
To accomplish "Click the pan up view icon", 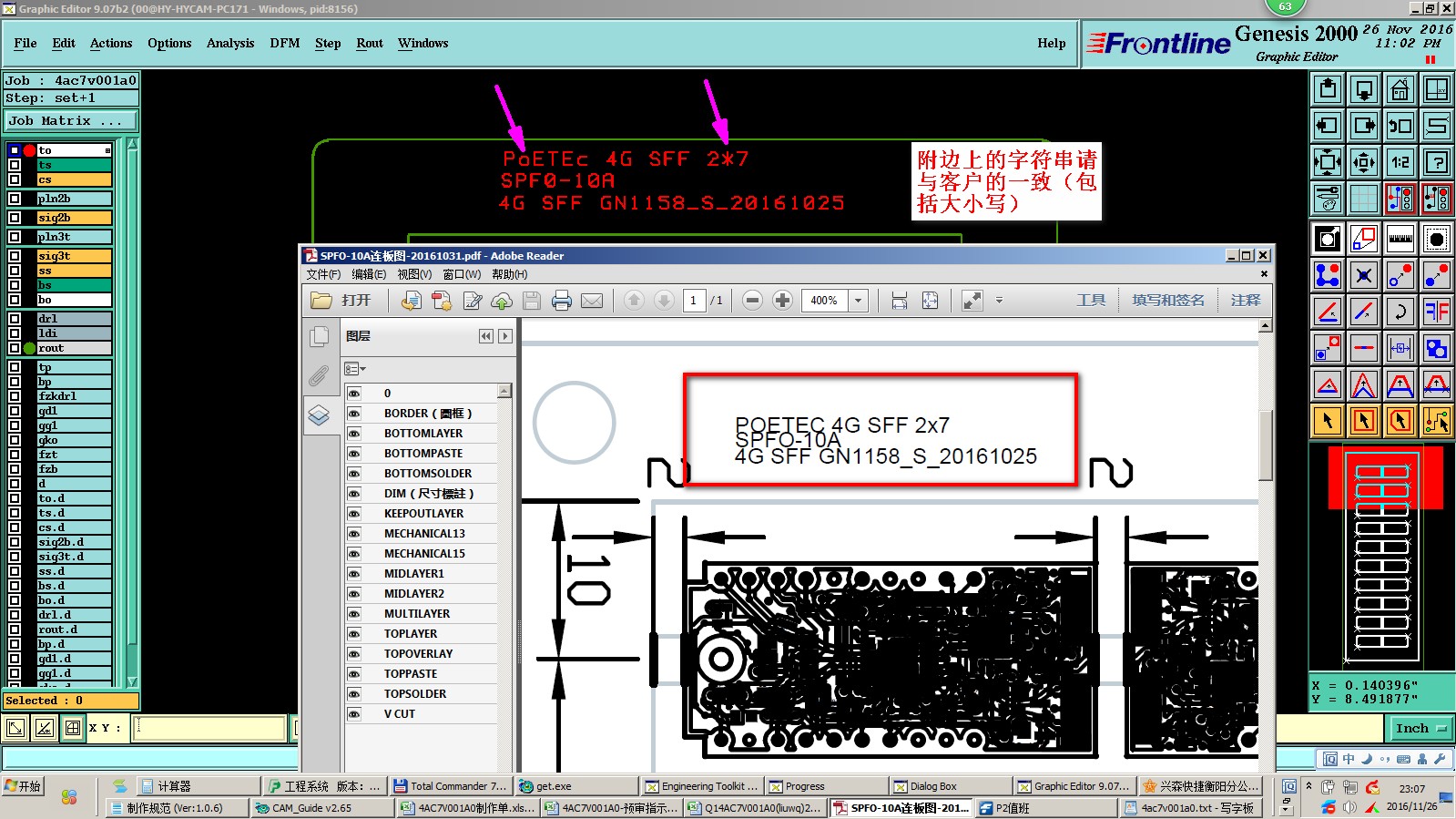I will (x=1327, y=89).
